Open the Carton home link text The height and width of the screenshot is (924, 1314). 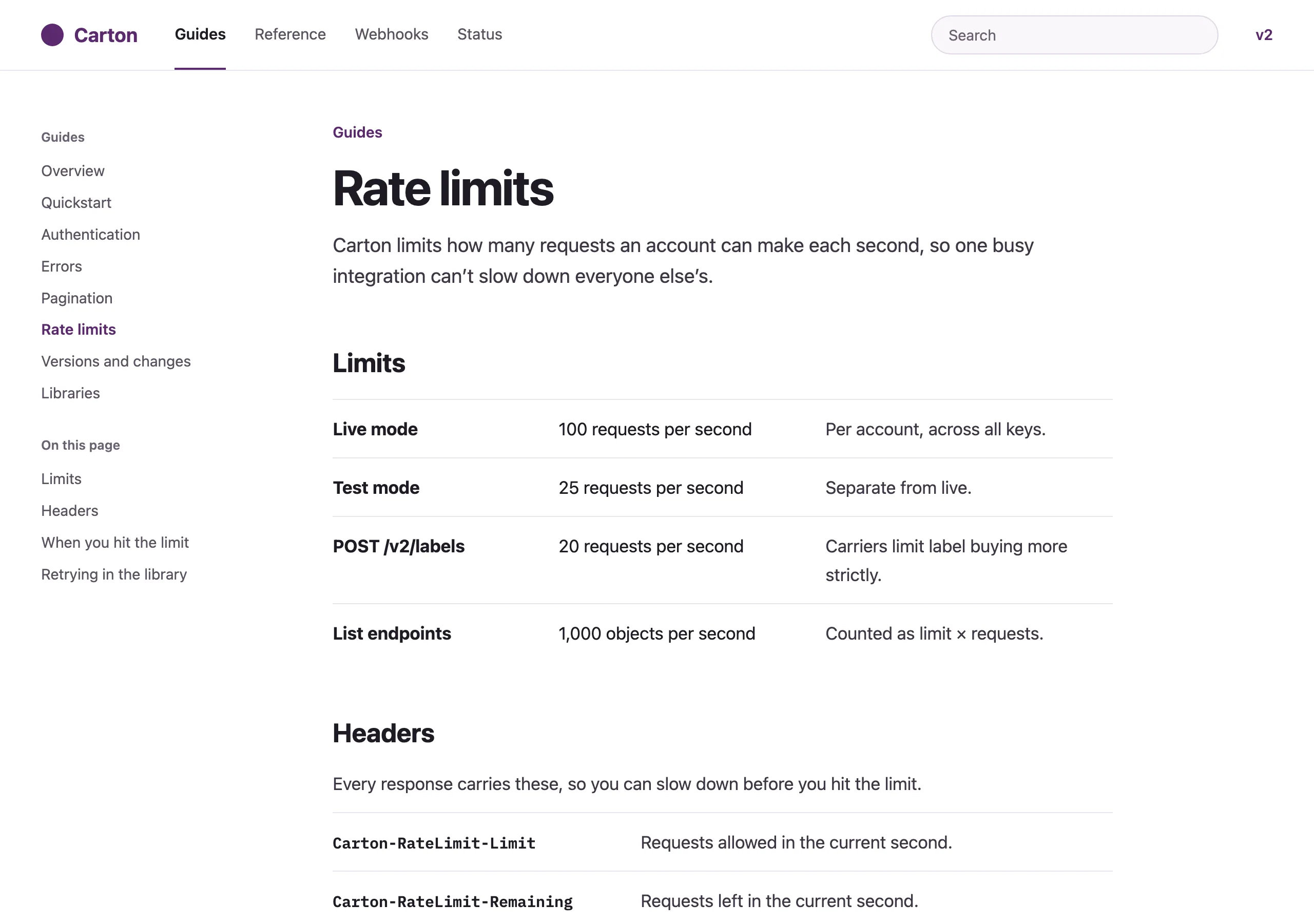coord(105,35)
